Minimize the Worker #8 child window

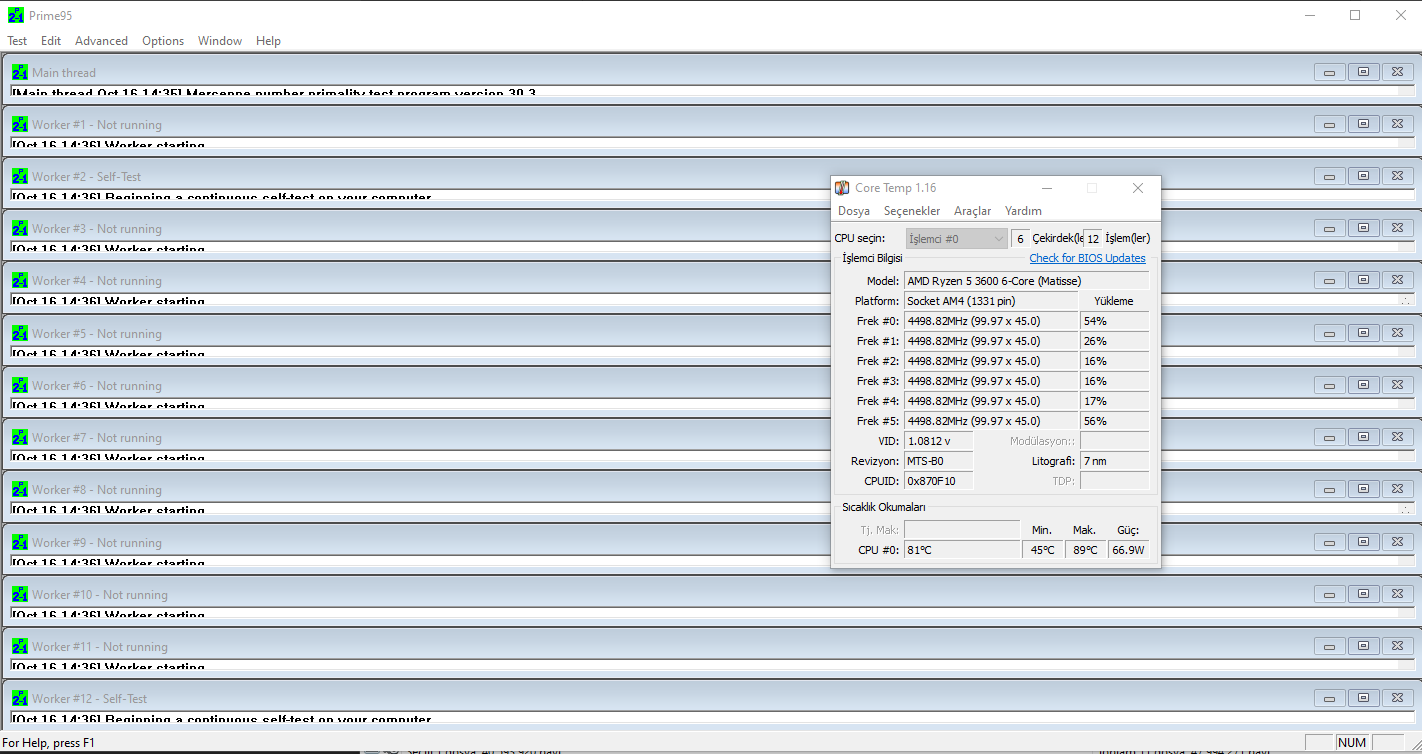click(1329, 489)
